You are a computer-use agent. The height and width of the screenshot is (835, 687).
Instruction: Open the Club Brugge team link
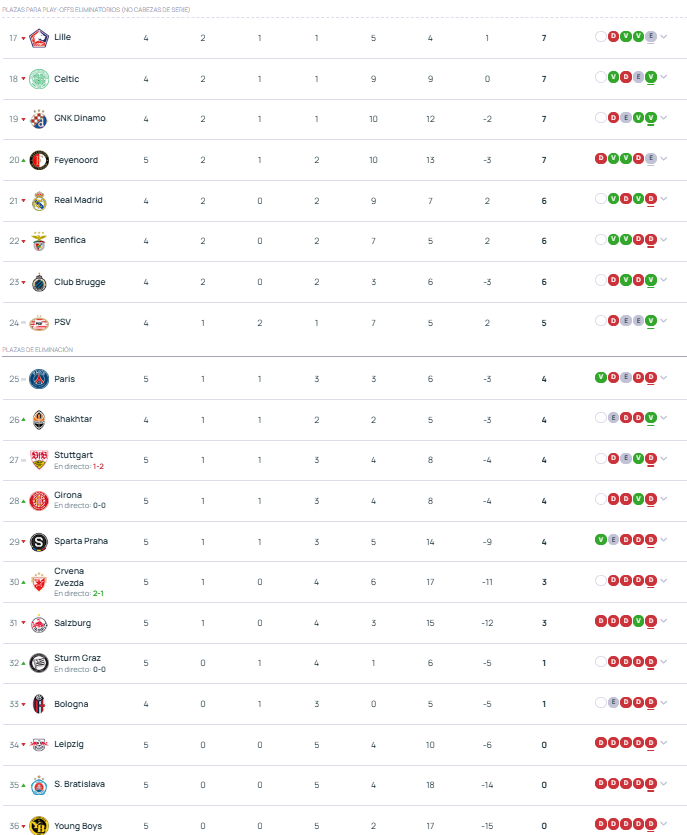click(80, 282)
